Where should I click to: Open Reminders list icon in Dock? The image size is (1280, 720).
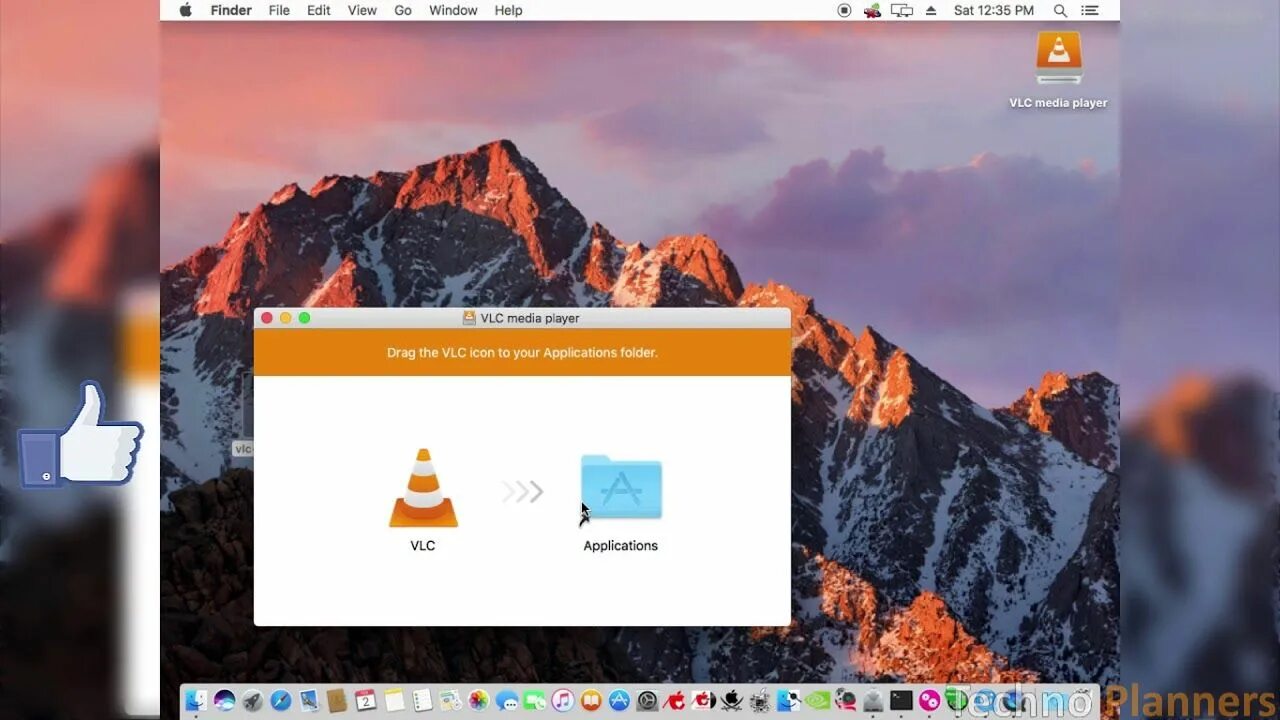click(422, 701)
